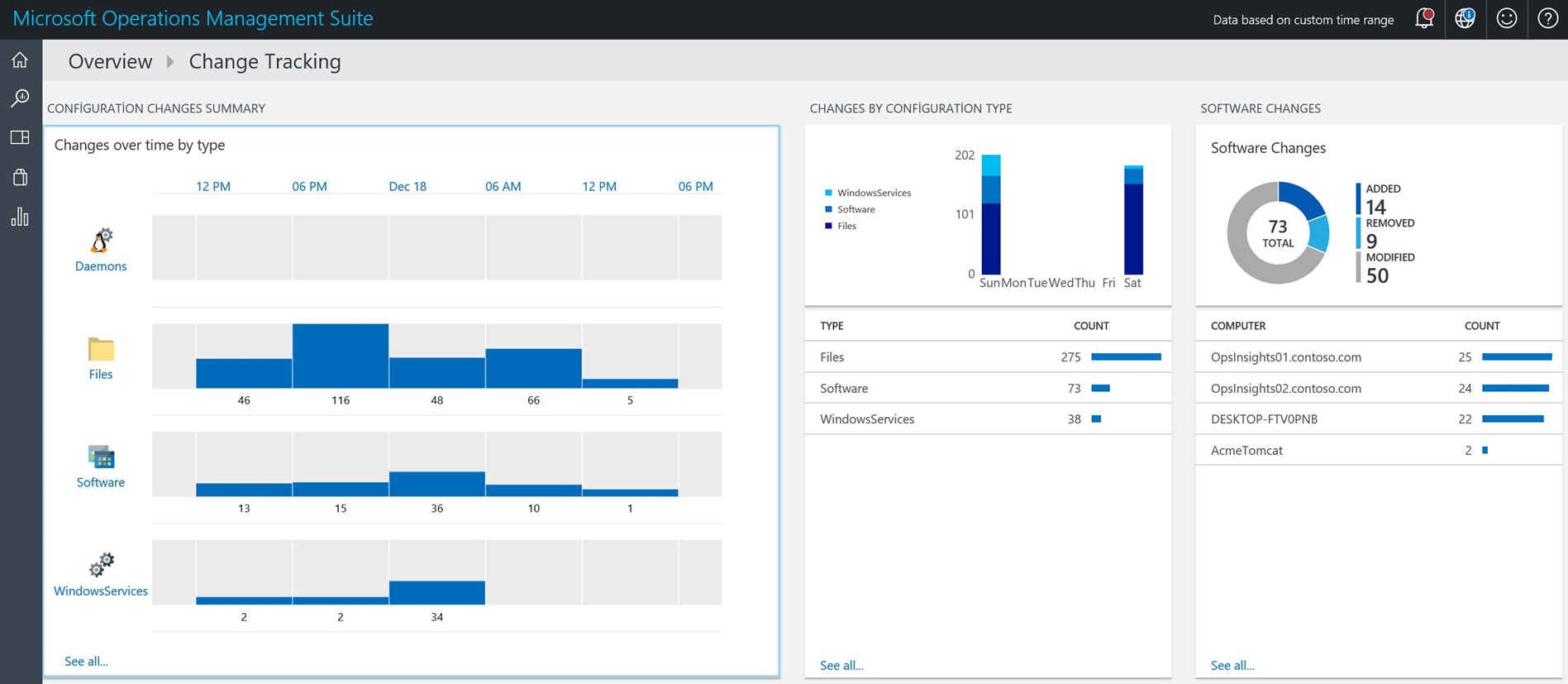
Task: Click the Daemons penguin icon
Action: pyautogui.click(x=101, y=240)
